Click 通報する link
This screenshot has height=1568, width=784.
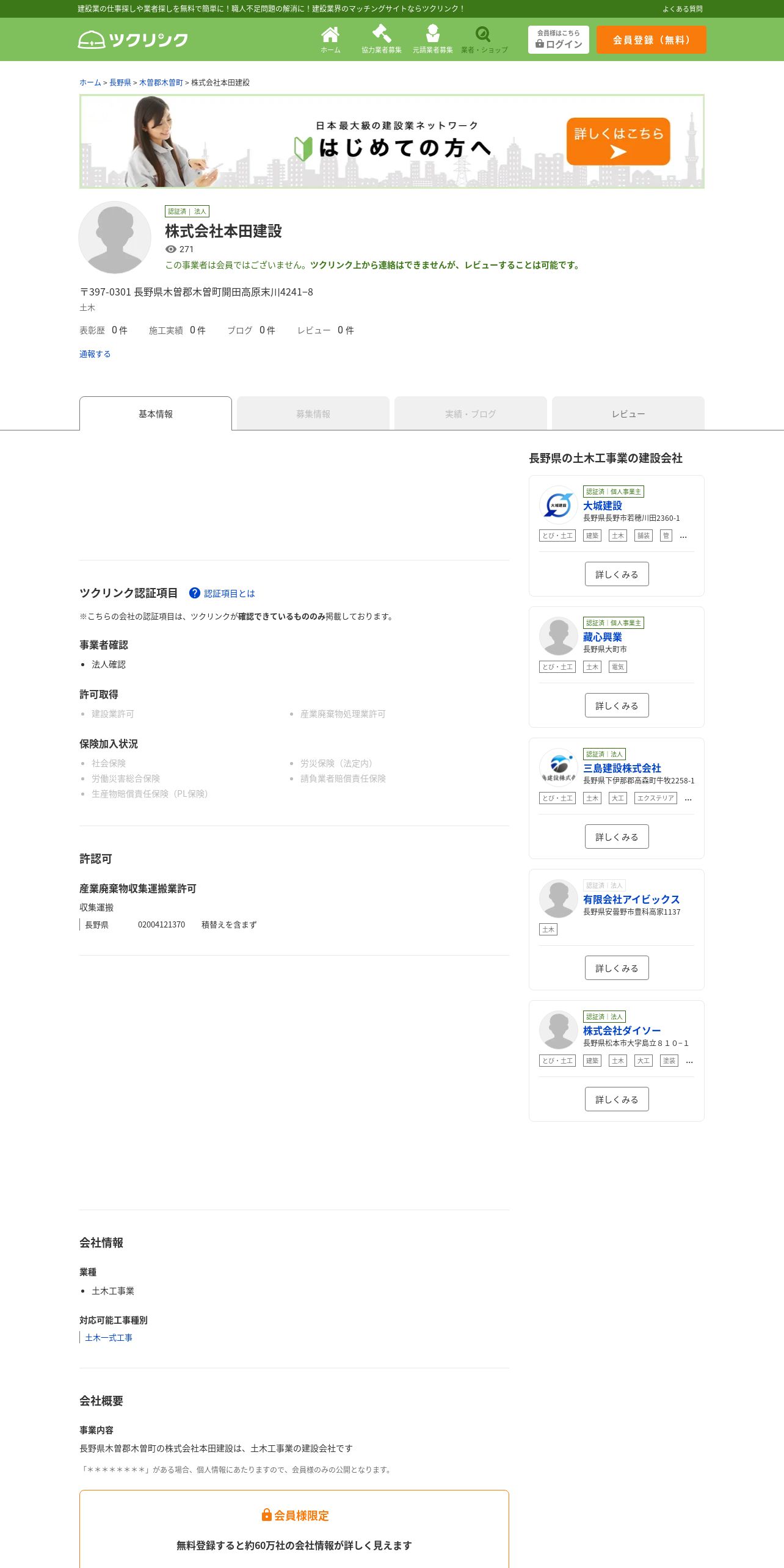pos(95,354)
